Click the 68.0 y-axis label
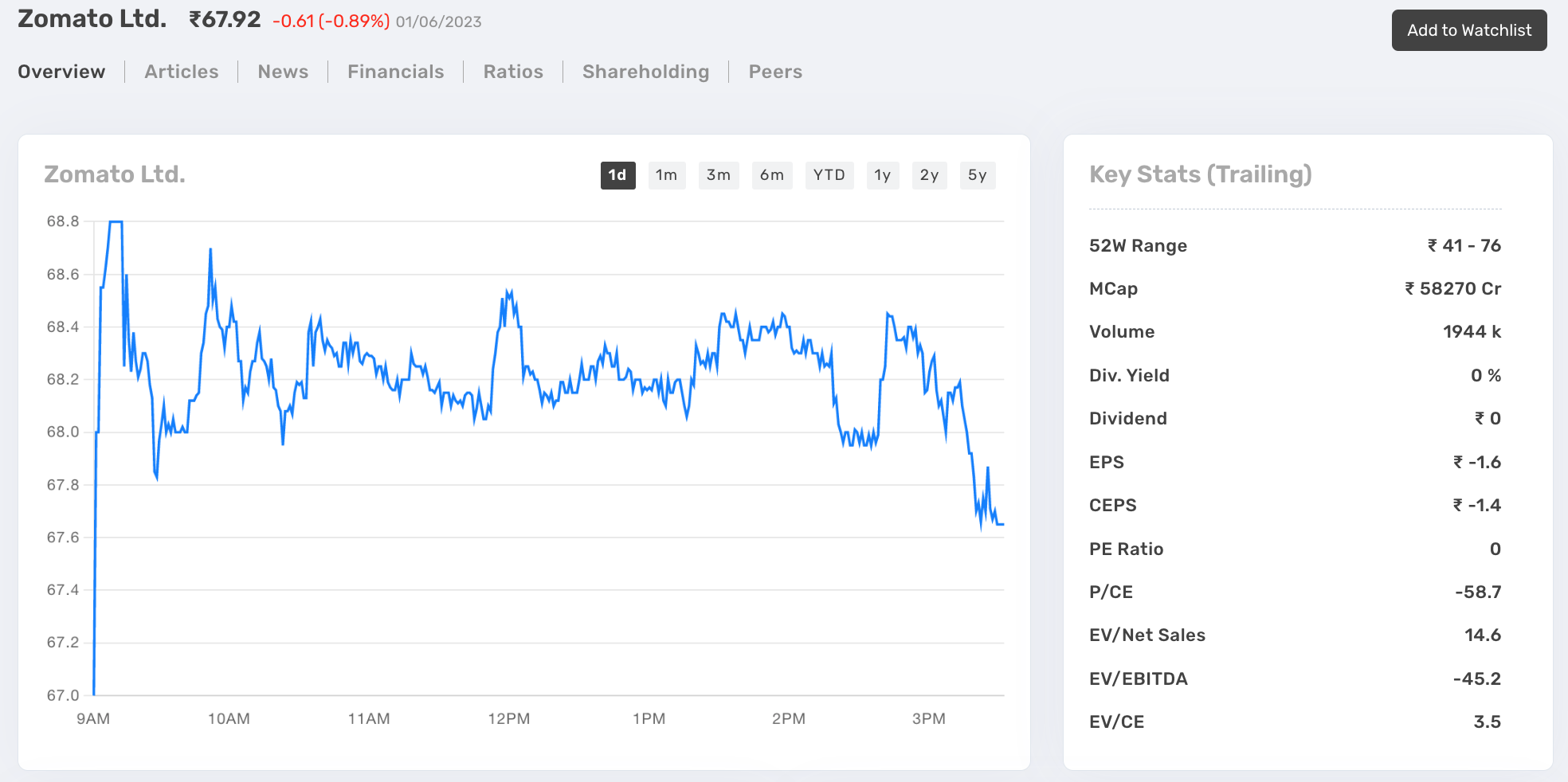This screenshot has width=1568, height=782. click(63, 432)
